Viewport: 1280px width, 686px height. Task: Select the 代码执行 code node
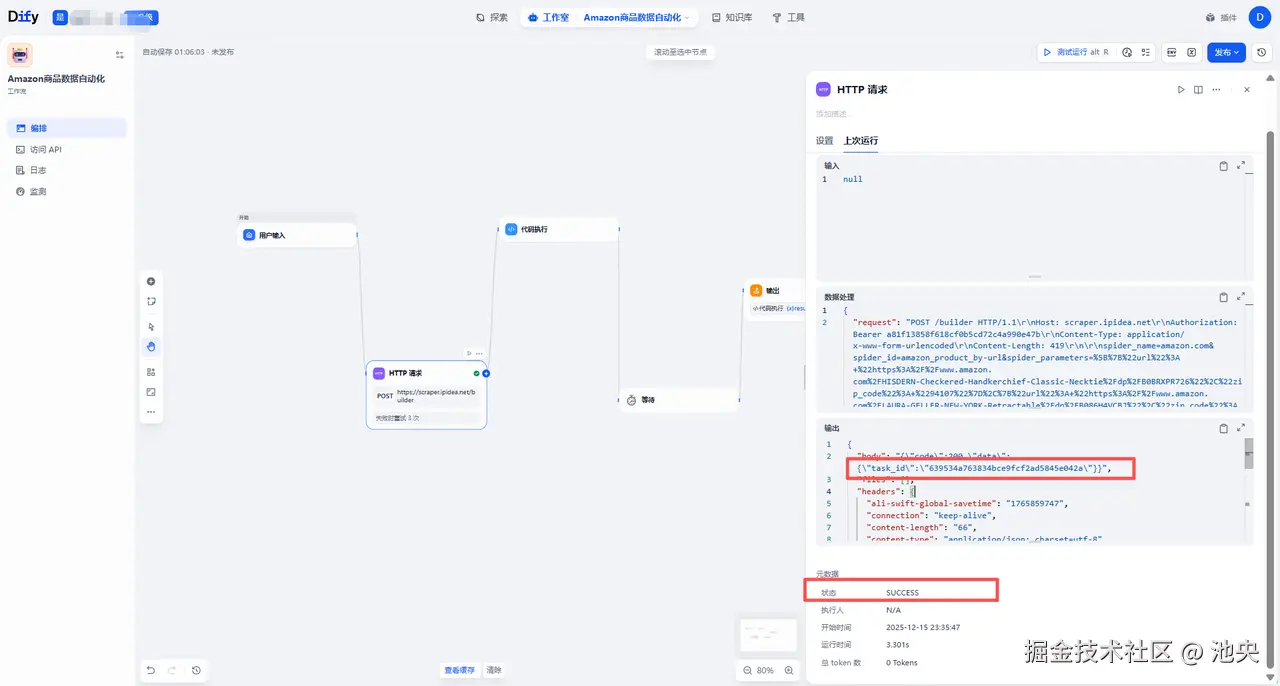(x=559, y=229)
